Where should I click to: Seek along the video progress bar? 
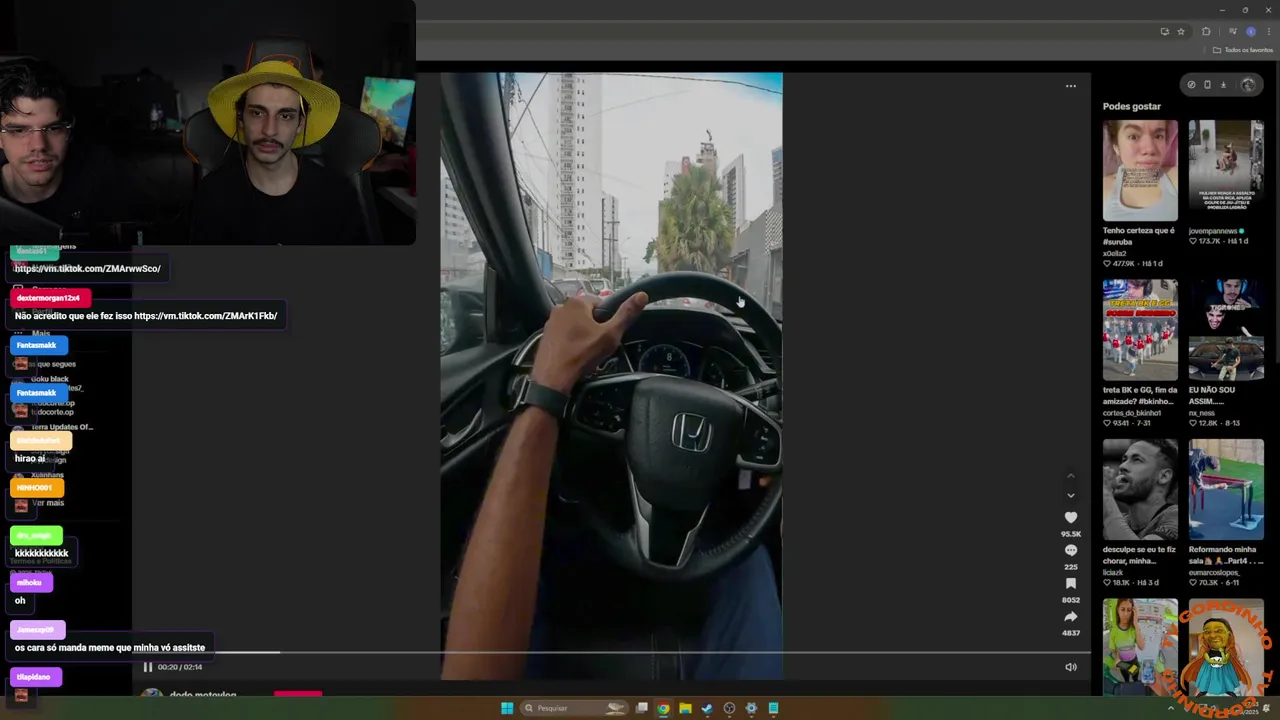(x=612, y=653)
